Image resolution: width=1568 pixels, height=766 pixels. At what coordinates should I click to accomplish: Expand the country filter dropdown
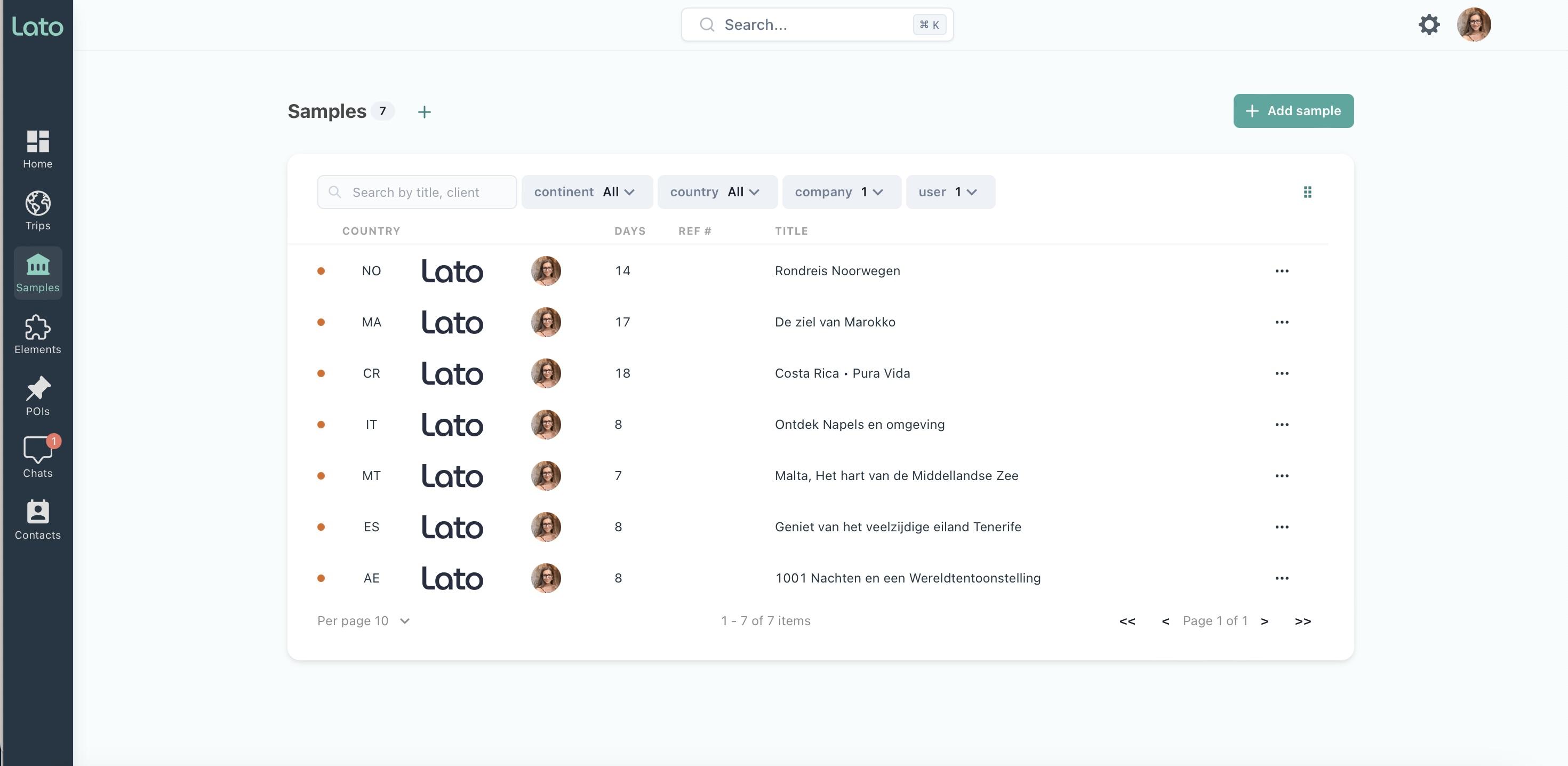(x=716, y=193)
